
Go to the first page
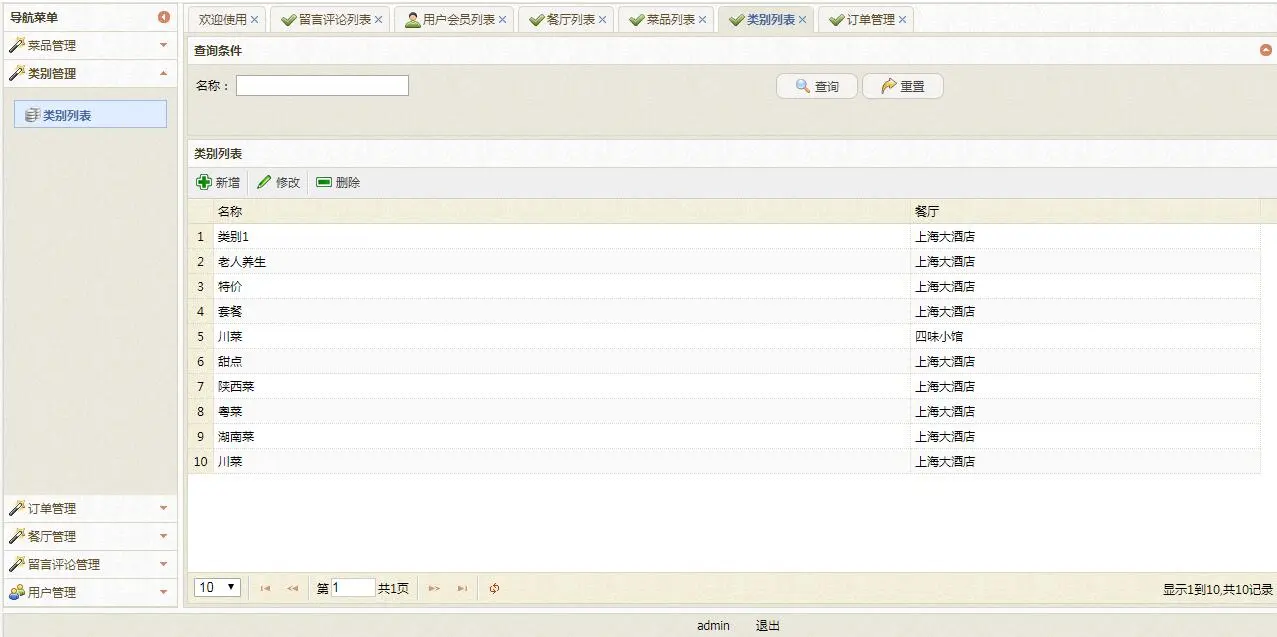pyautogui.click(x=265, y=588)
